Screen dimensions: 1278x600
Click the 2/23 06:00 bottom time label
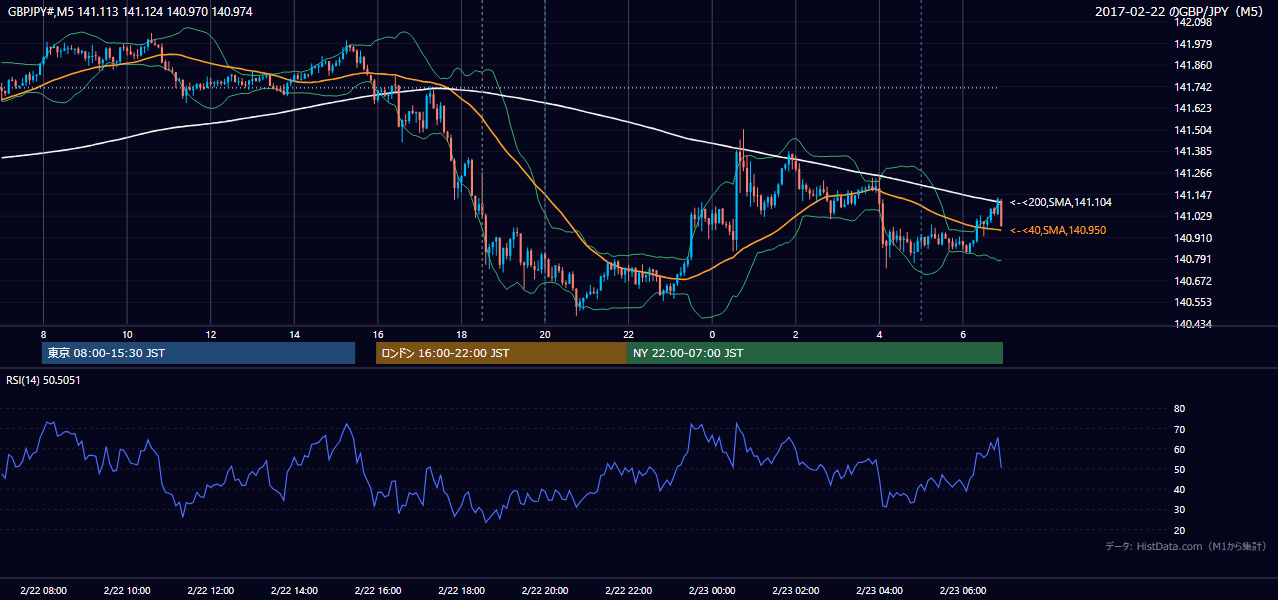pos(963,590)
